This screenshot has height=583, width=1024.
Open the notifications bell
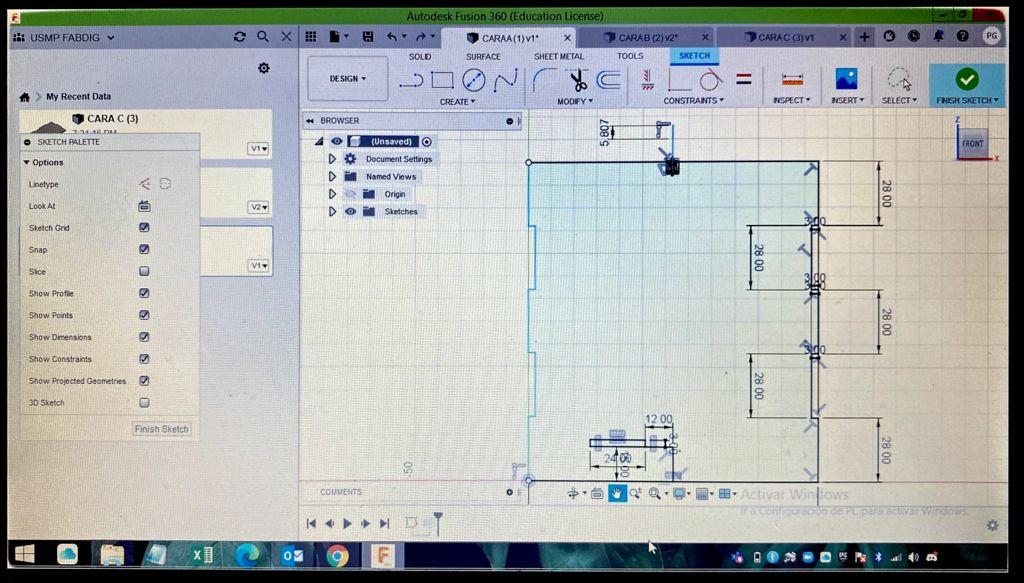coord(938,37)
